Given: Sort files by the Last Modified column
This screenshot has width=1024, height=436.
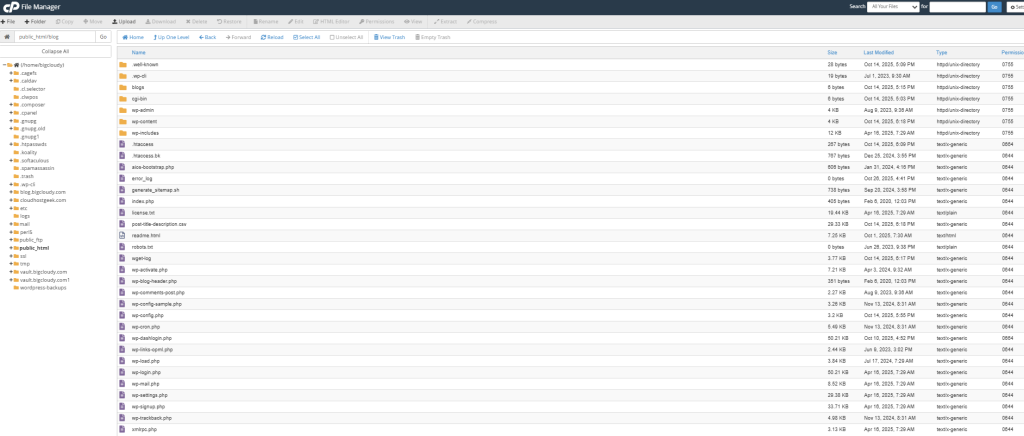Looking at the screenshot, I should click(878, 52).
